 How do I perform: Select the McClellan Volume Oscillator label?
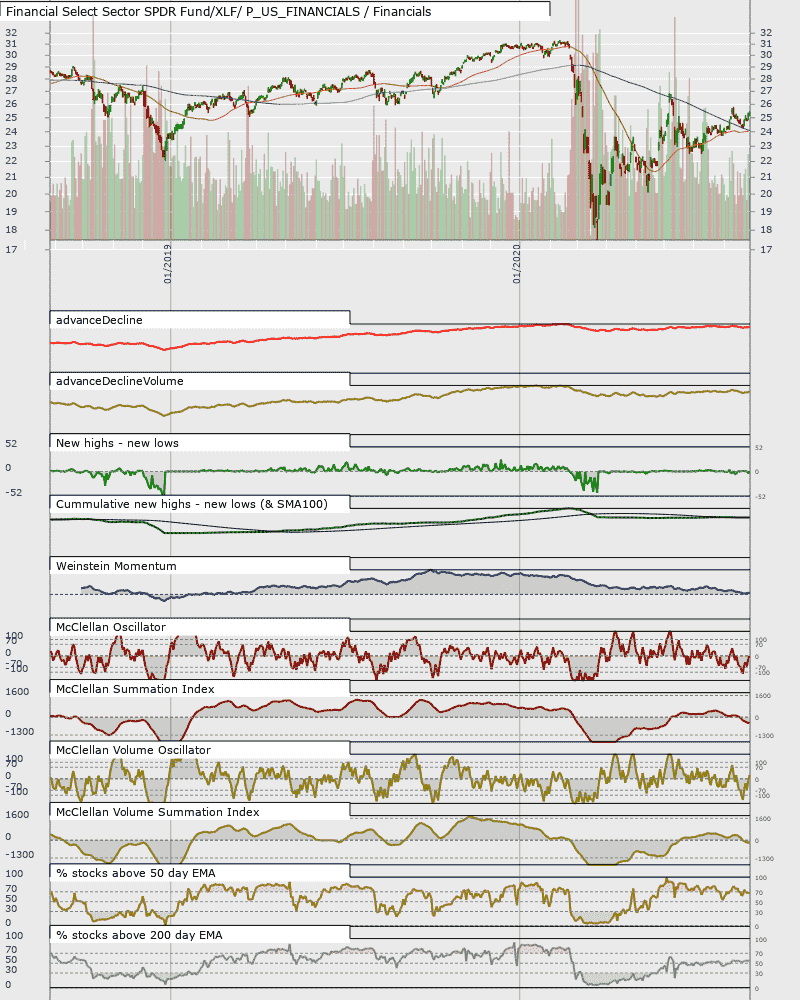(x=133, y=751)
